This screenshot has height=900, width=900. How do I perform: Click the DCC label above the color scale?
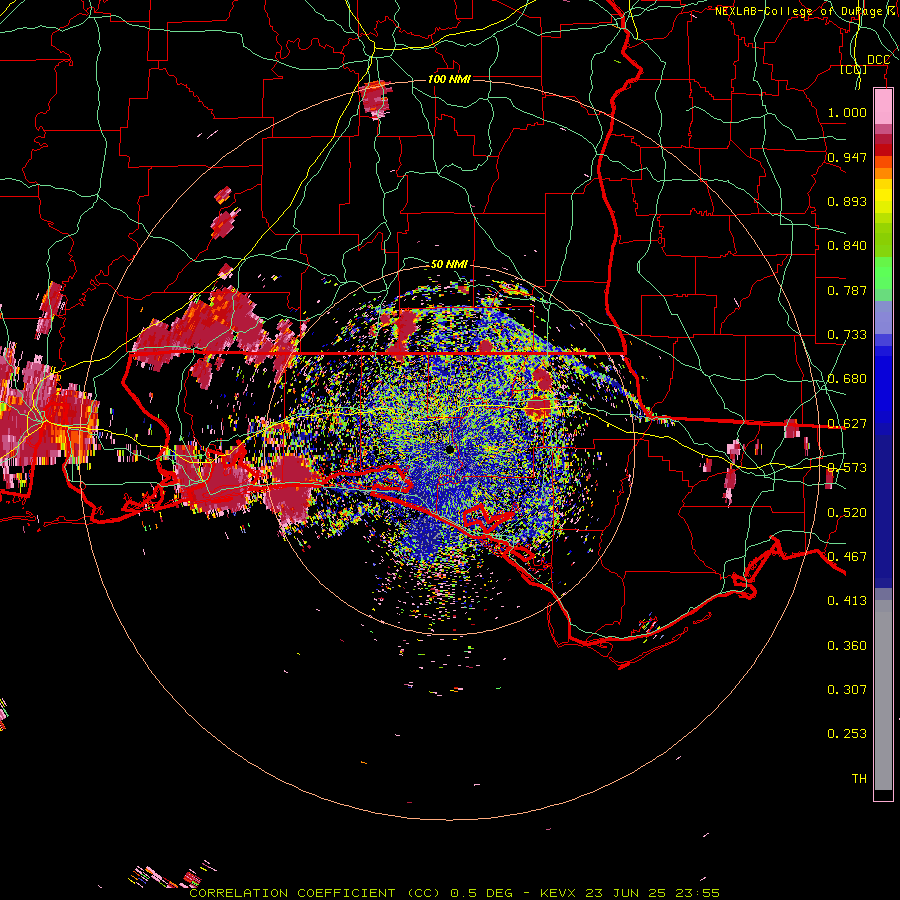pyautogui.click(x=878, y=60)
